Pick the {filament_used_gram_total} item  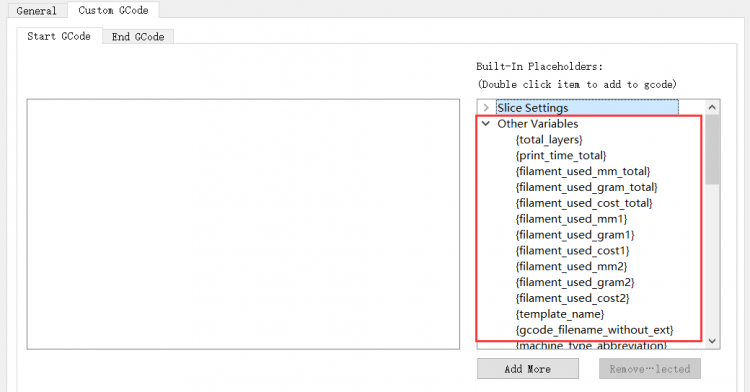[586, 187]
